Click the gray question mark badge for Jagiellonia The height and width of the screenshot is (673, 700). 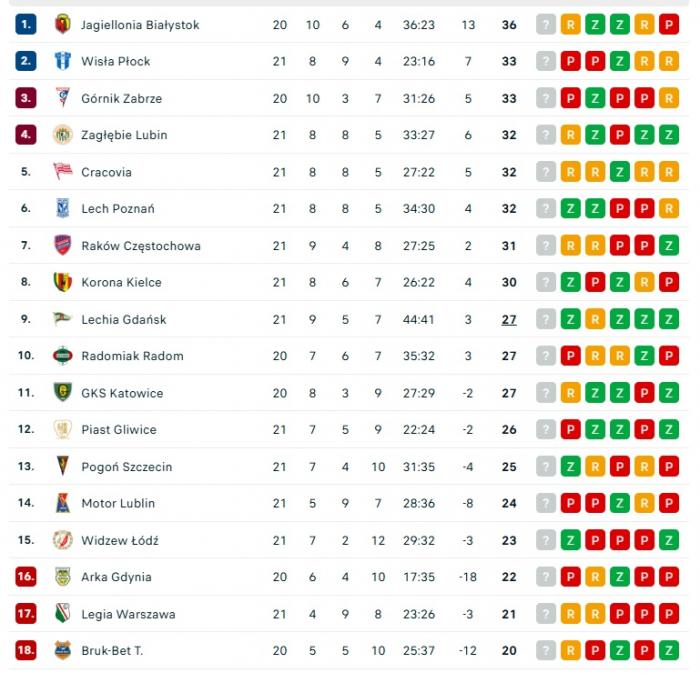click(545, 25)
